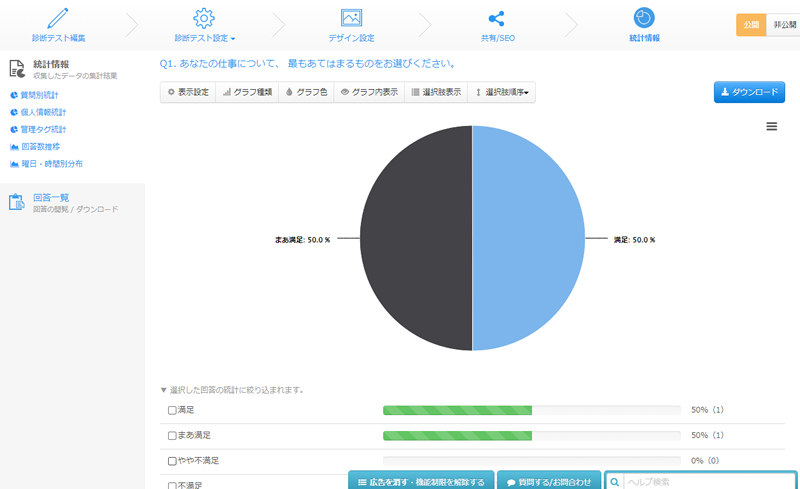Screen dimensions: 800x489
Task: Click the blue ダウンロード button
Action: pyautogui.click(x=749, y=92)
